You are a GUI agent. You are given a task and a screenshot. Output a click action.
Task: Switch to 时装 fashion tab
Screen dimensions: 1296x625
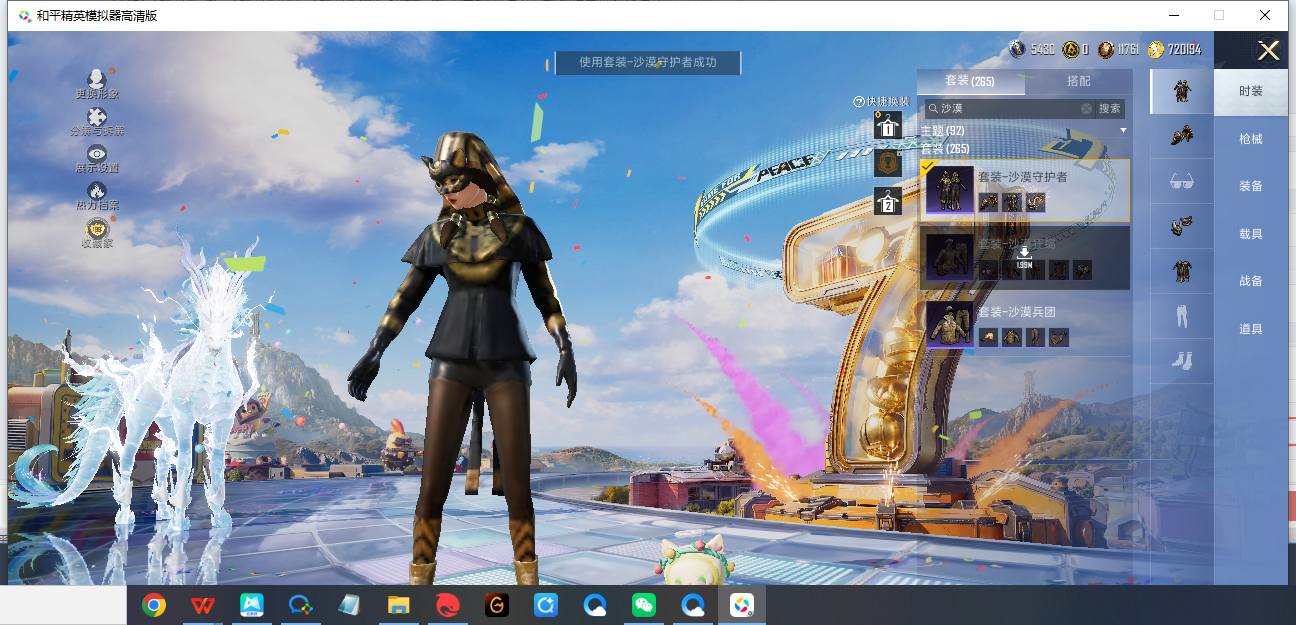click(1251, 91)
